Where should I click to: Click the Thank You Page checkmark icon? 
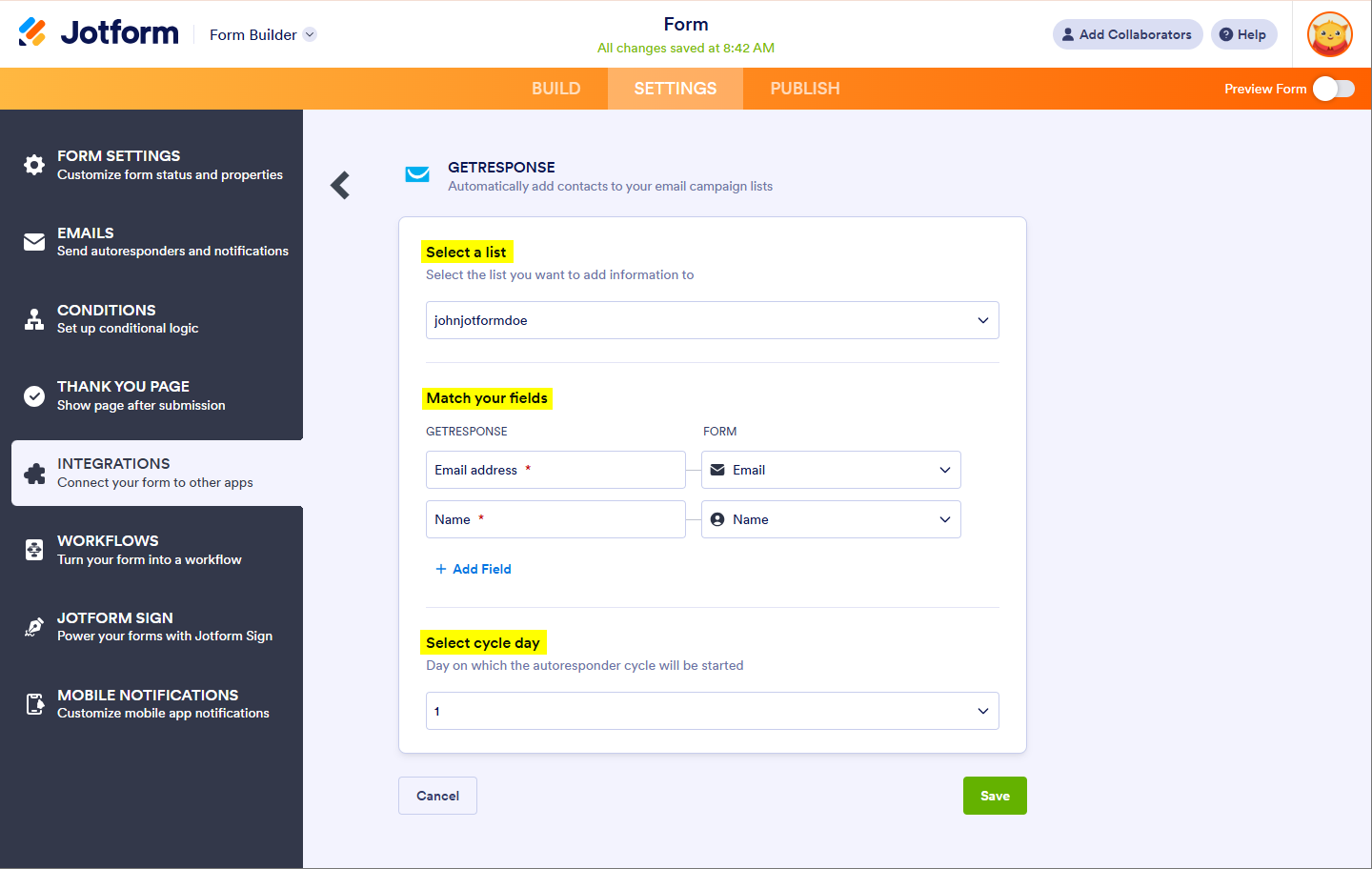(34, 396)
